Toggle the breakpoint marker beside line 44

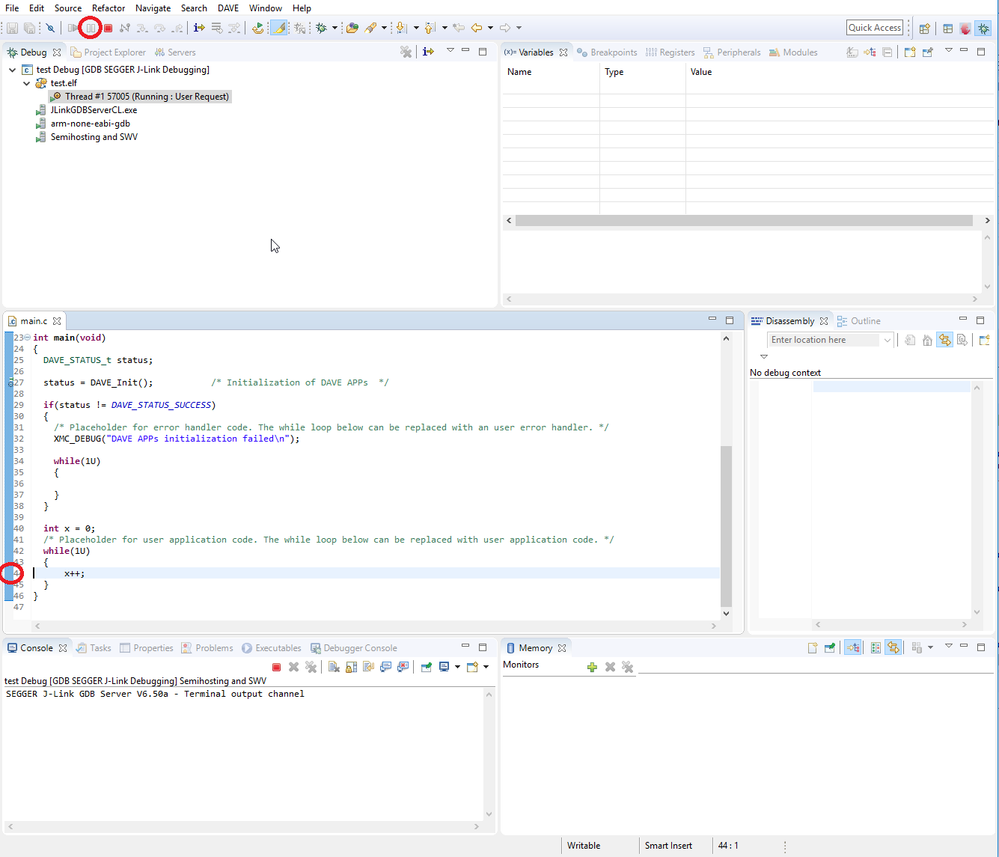pyautogui.click(x=9, y=573)
